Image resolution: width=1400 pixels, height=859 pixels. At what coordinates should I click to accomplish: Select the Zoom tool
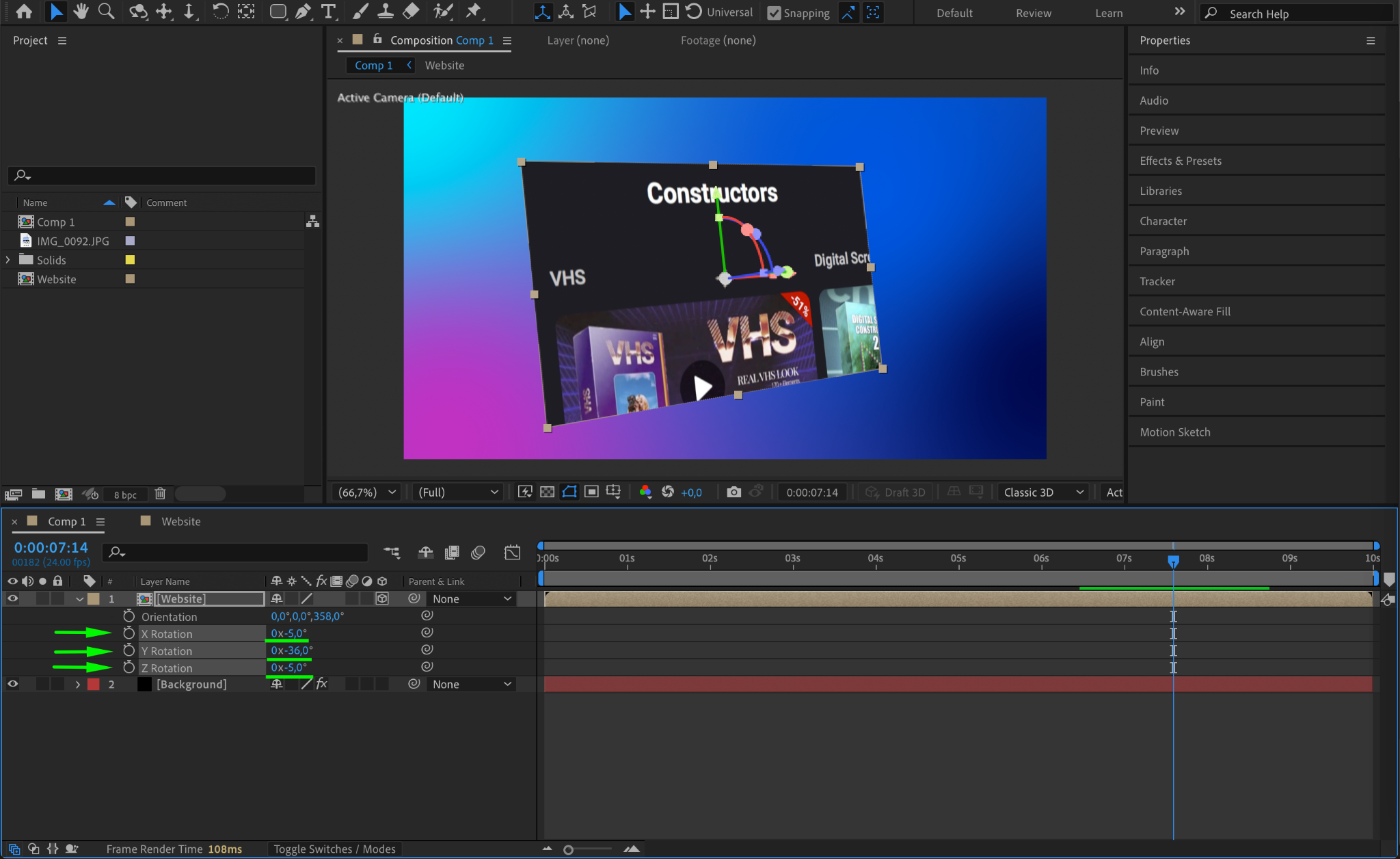pyautogui.click(x=106, y=12)
